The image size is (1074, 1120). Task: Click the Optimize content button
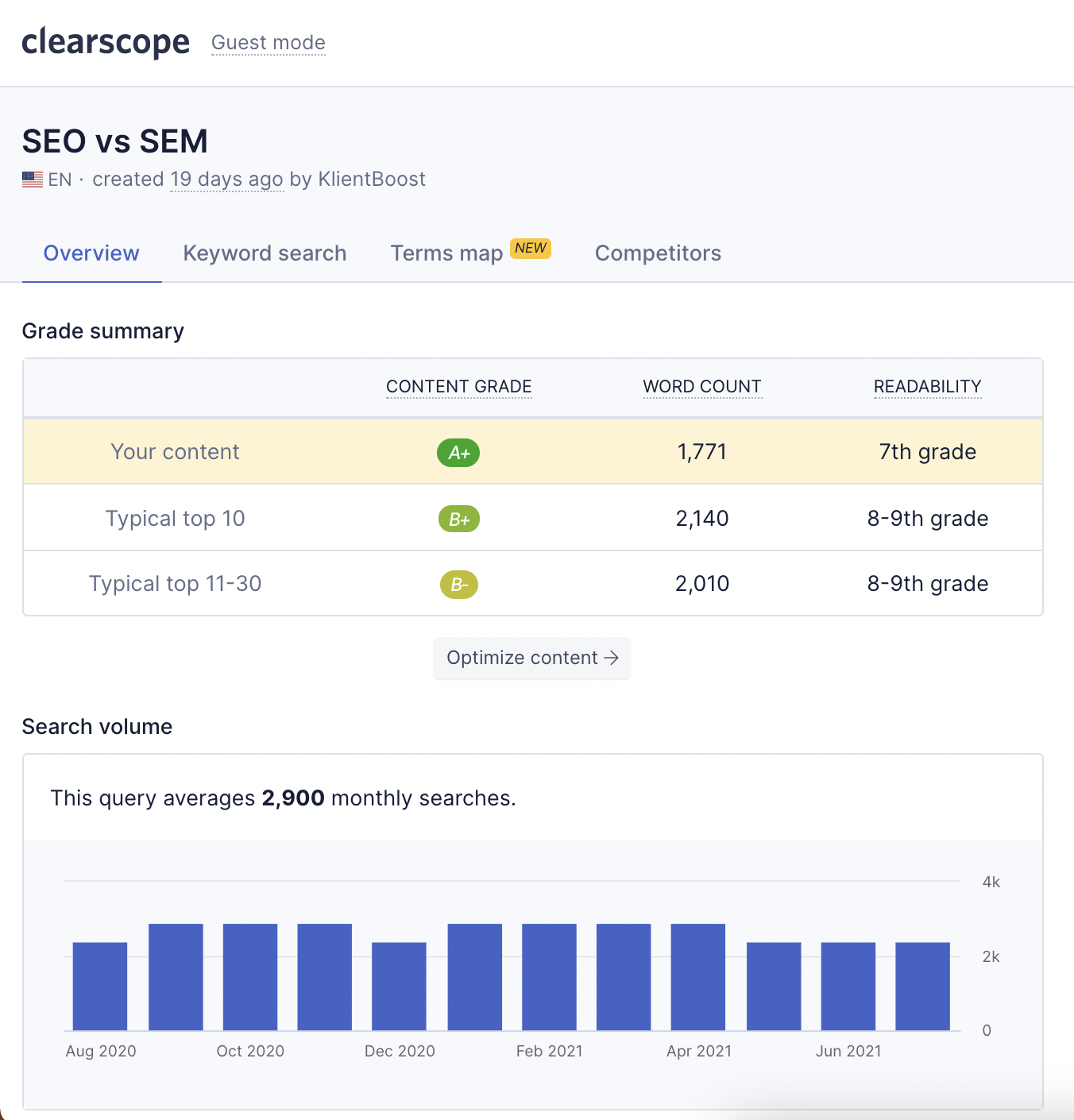click(532, 658)
